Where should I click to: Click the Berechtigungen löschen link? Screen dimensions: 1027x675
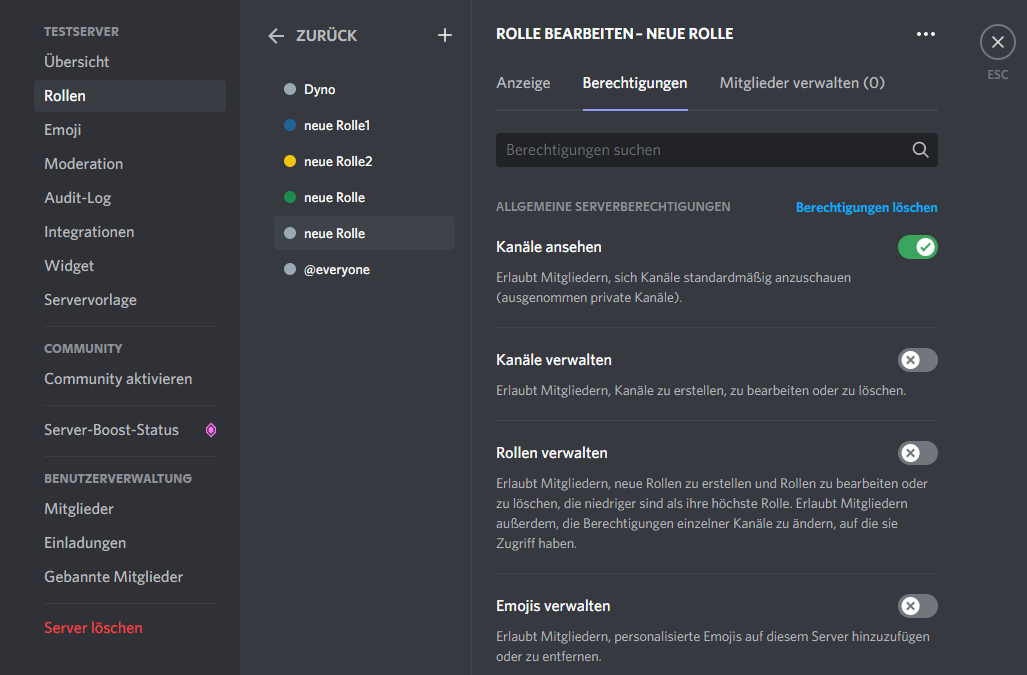click(x=866, y=207)
